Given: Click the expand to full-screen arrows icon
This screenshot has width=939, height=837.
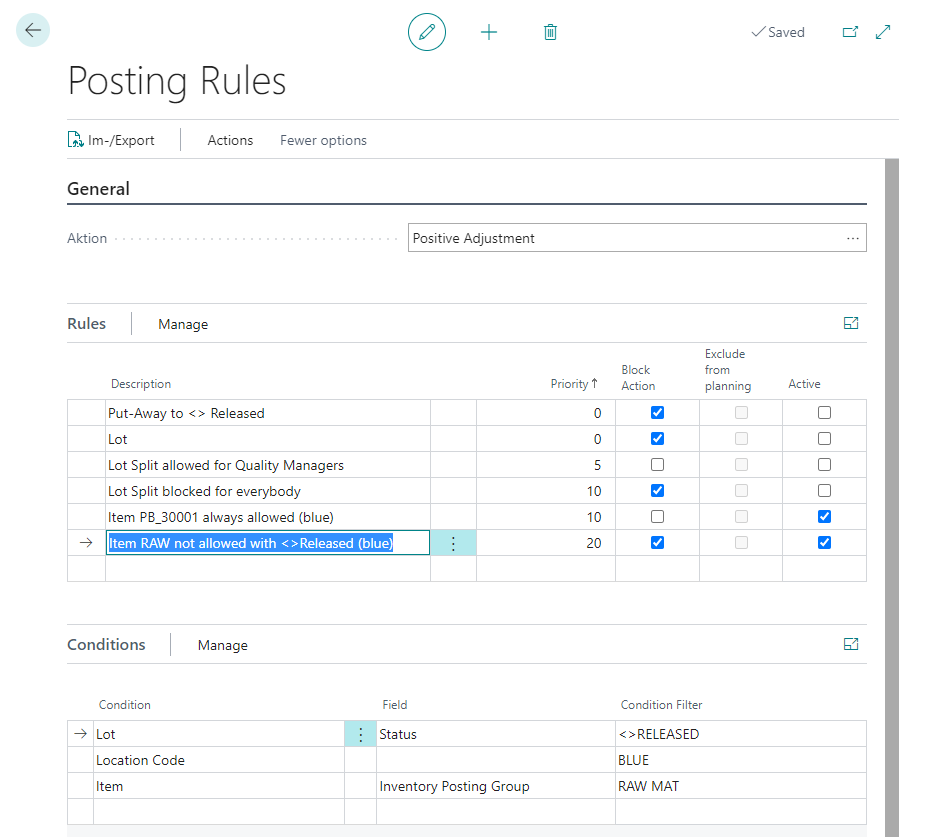Looking at the screenshot, I should [883, 32].
